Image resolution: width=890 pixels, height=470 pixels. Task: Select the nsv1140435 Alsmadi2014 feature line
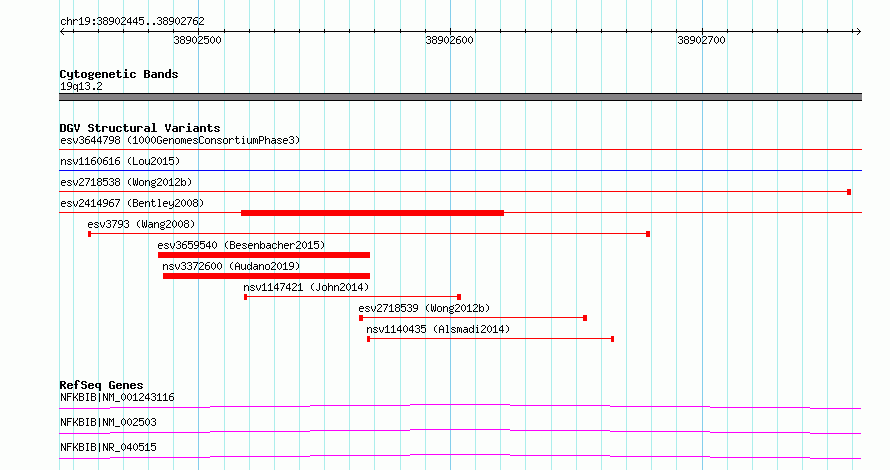(x=490, y=339)
